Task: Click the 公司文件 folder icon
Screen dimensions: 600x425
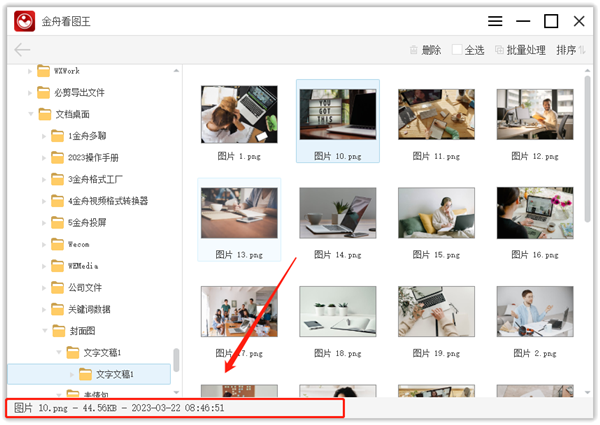Action: [x=57, y=288]
